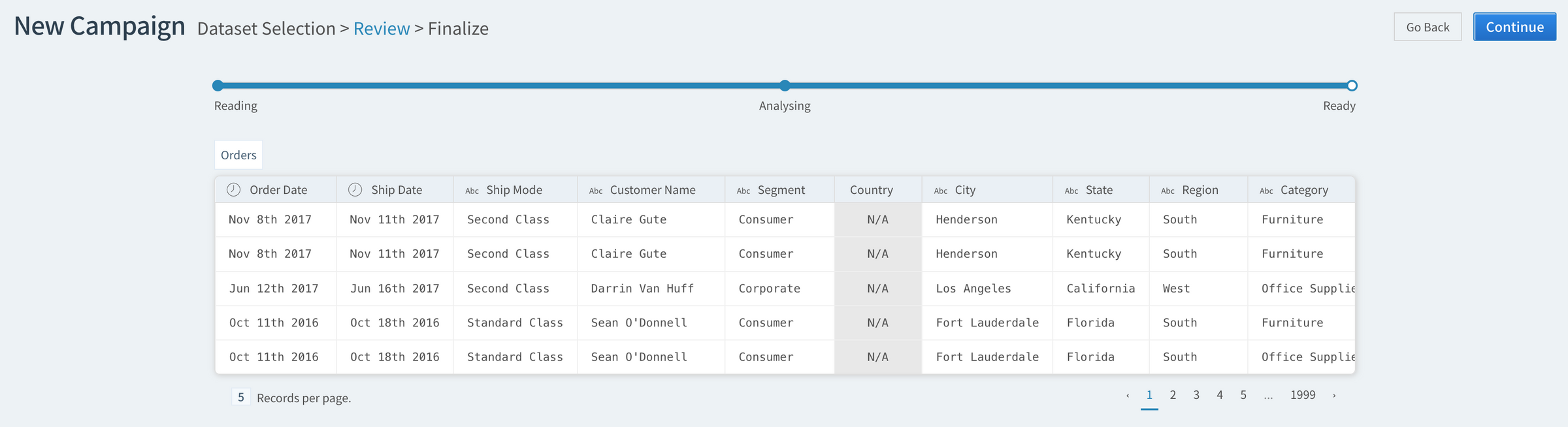The width and height of the screenshot is (1568, 427).
Task: Click the clock icon beside Order Date
Action: click(x=233, y=190)
